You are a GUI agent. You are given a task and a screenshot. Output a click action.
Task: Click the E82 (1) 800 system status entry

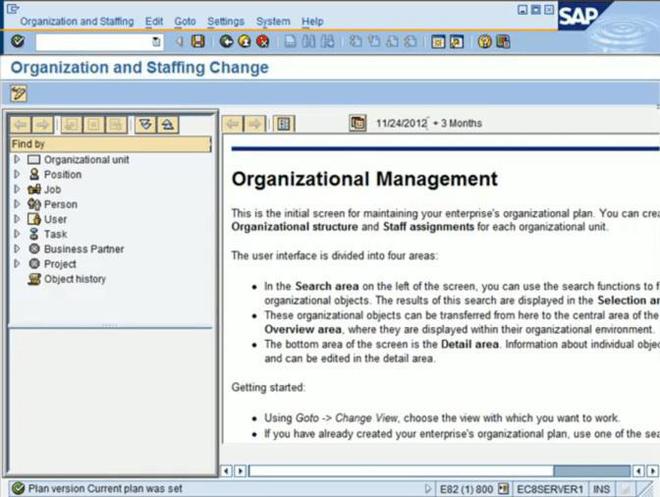click(x=466, y=489)
